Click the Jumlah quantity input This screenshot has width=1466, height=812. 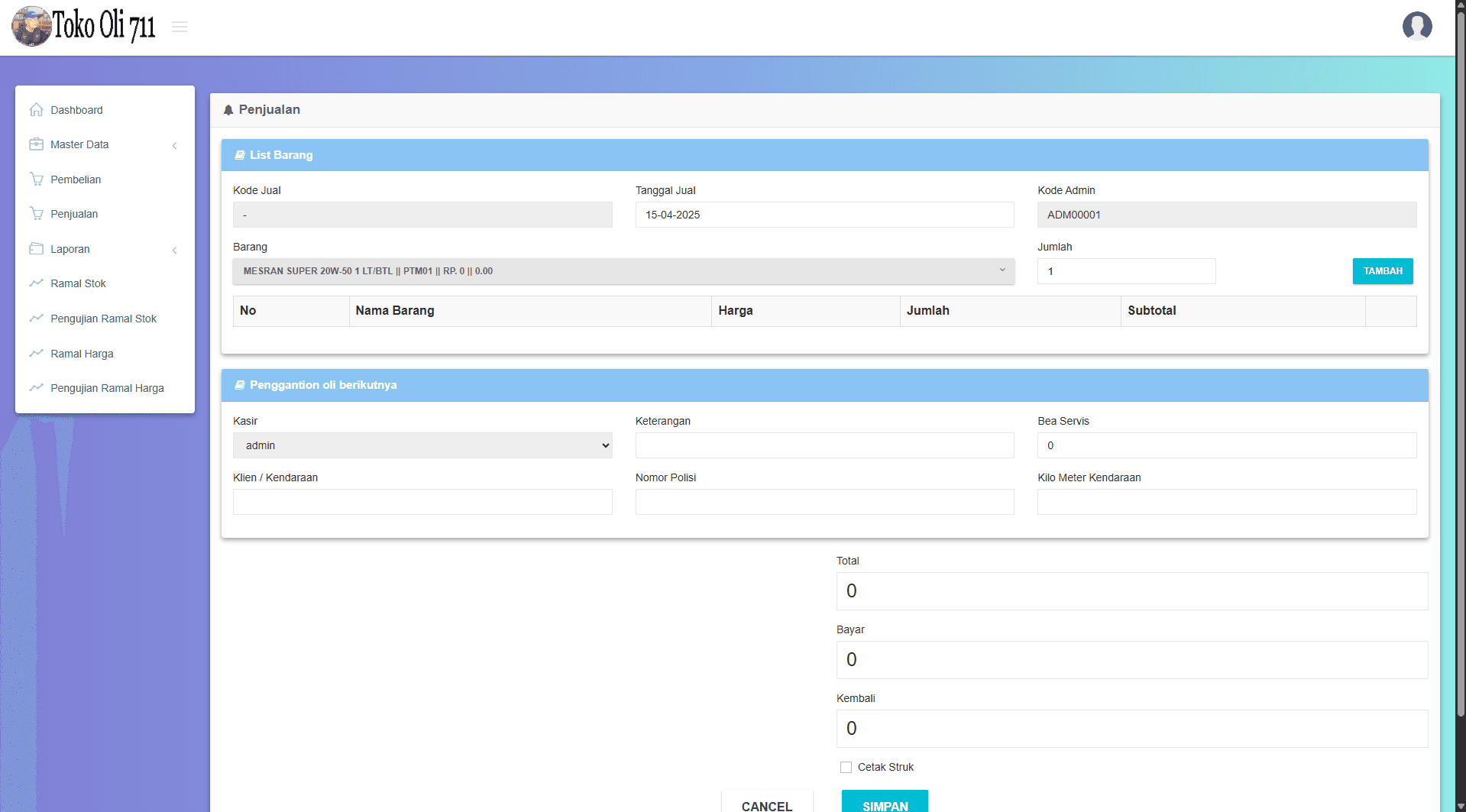point(1126,271)
